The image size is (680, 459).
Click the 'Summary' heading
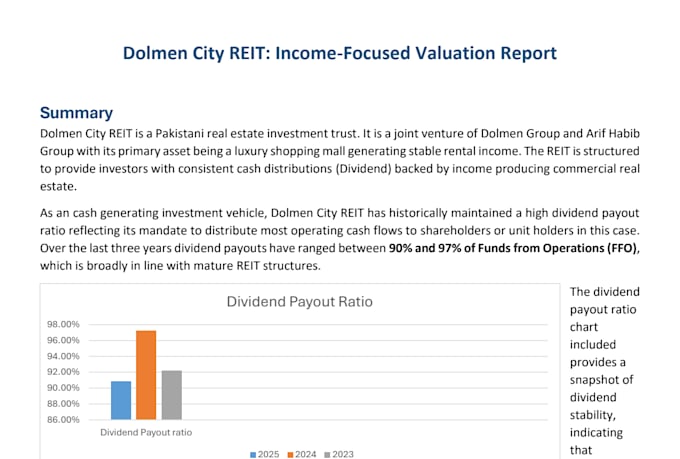(76, 113)
